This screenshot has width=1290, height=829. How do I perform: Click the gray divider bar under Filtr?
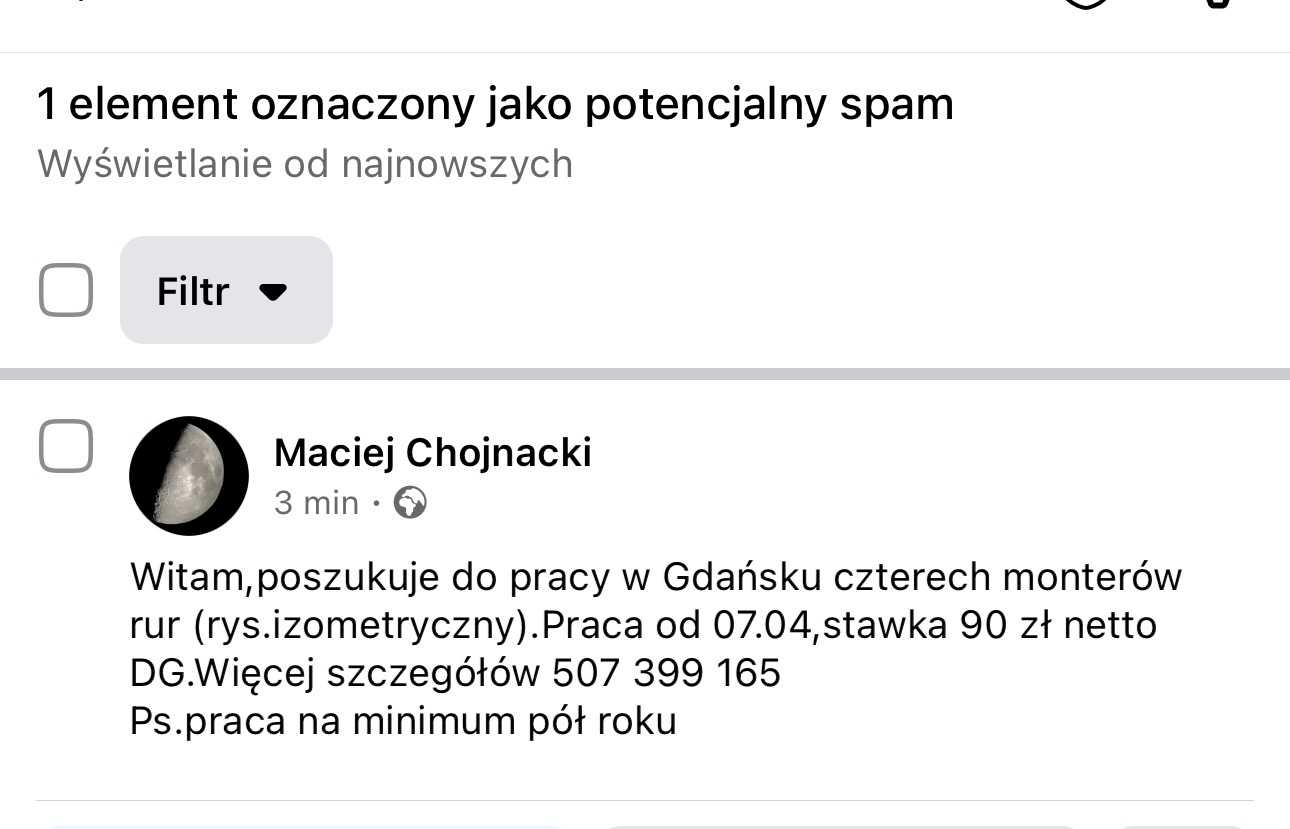coord(645,374)
